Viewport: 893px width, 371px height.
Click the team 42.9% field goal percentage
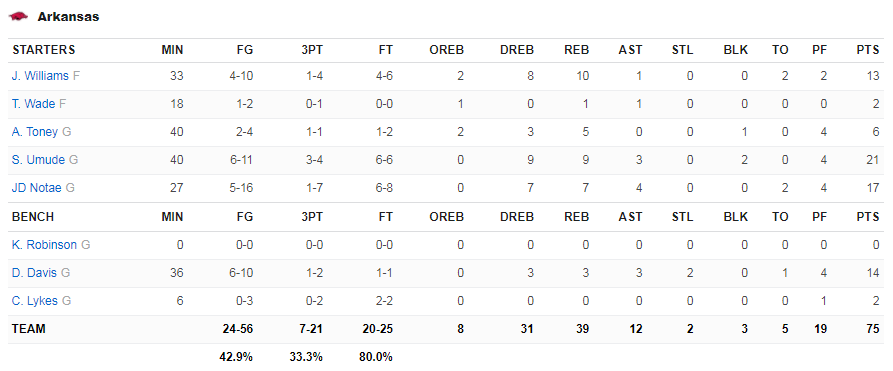[236, 357]
